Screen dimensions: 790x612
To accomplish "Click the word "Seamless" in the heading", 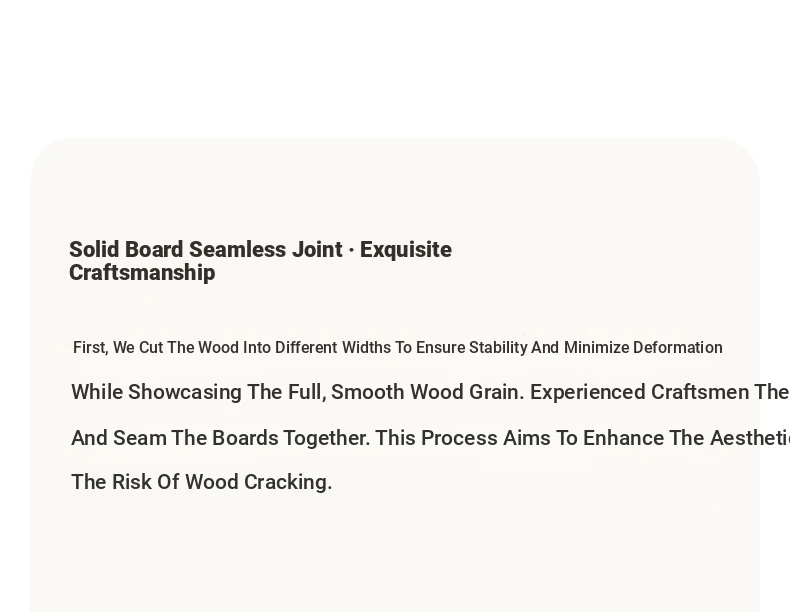I will pyautogui.click(x=236, y=250).
